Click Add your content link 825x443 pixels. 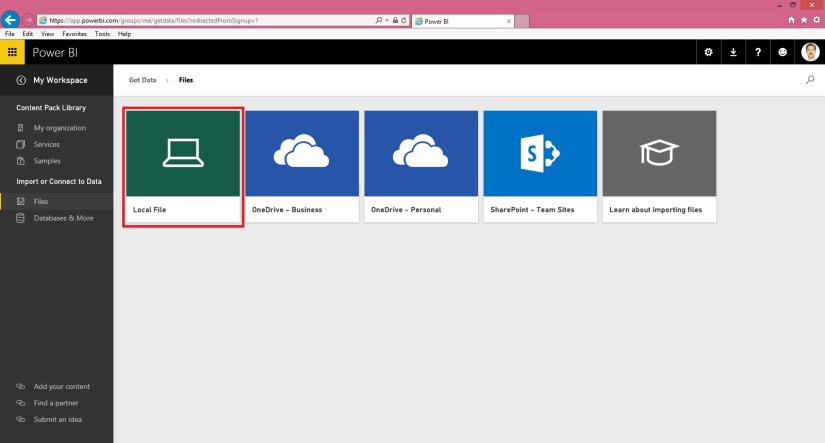point(62,386)
